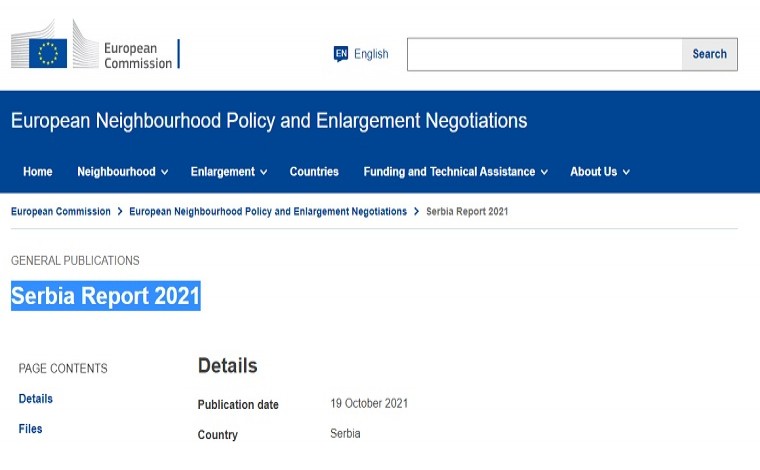Click the European Commission logo
The width and height of the screenshot is (760, 470).
tap(95, 45)
